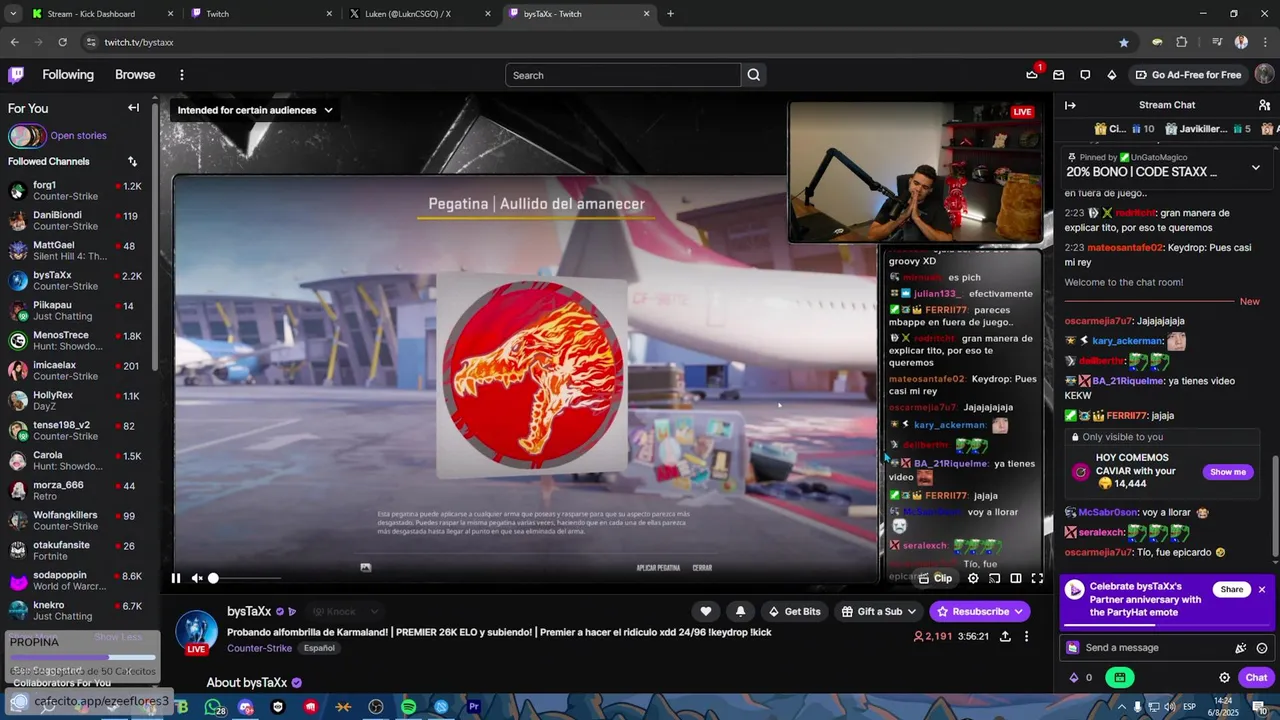Click the Get Bits button below the stream
The width and height of the screenshot is (1280, 720).
tap(794, 611)
